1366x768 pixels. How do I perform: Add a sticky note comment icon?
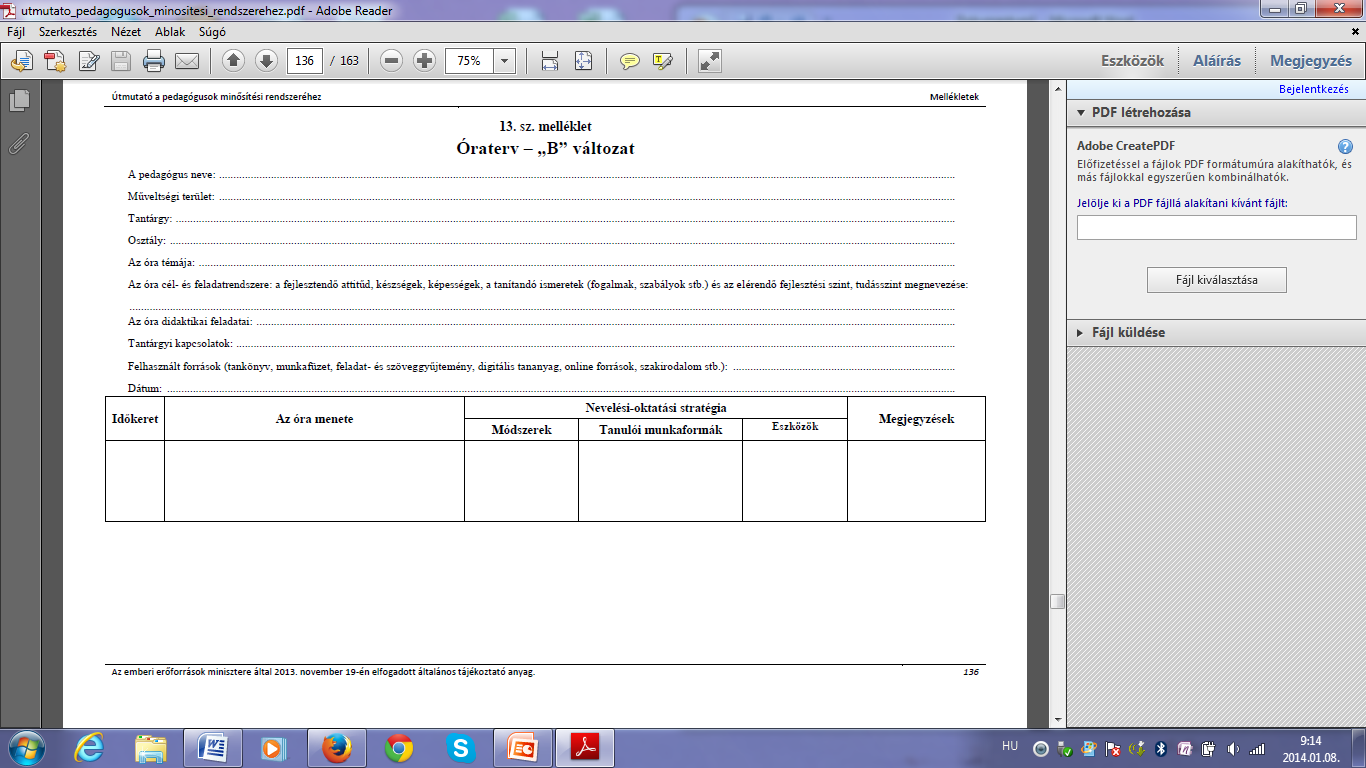pyautogui.click(x=630, y=61)
